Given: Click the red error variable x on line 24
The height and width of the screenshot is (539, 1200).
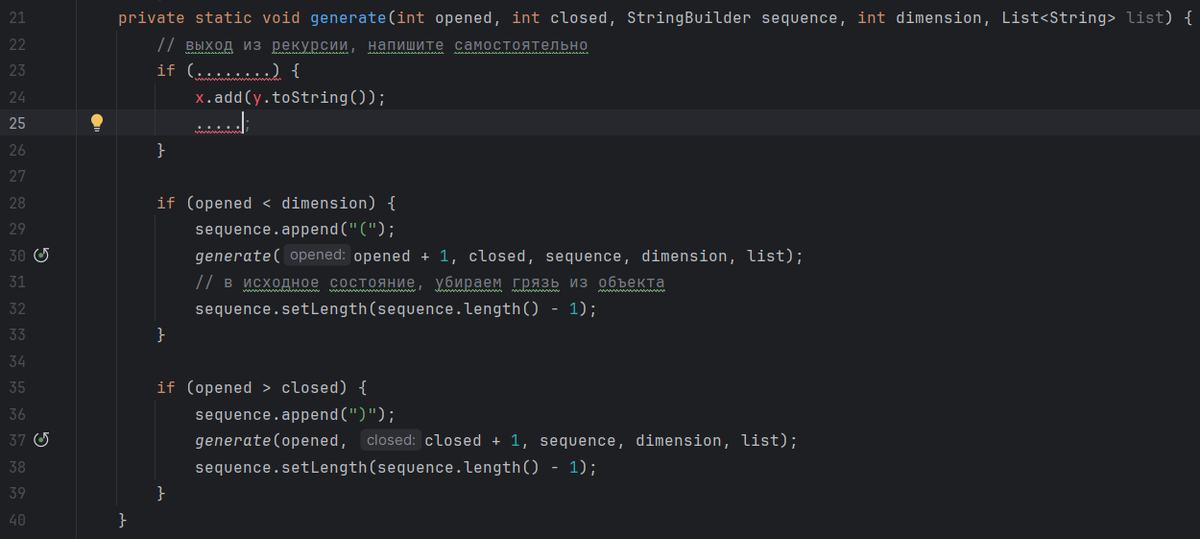Looking at the screenshot, I should point(200,97).
